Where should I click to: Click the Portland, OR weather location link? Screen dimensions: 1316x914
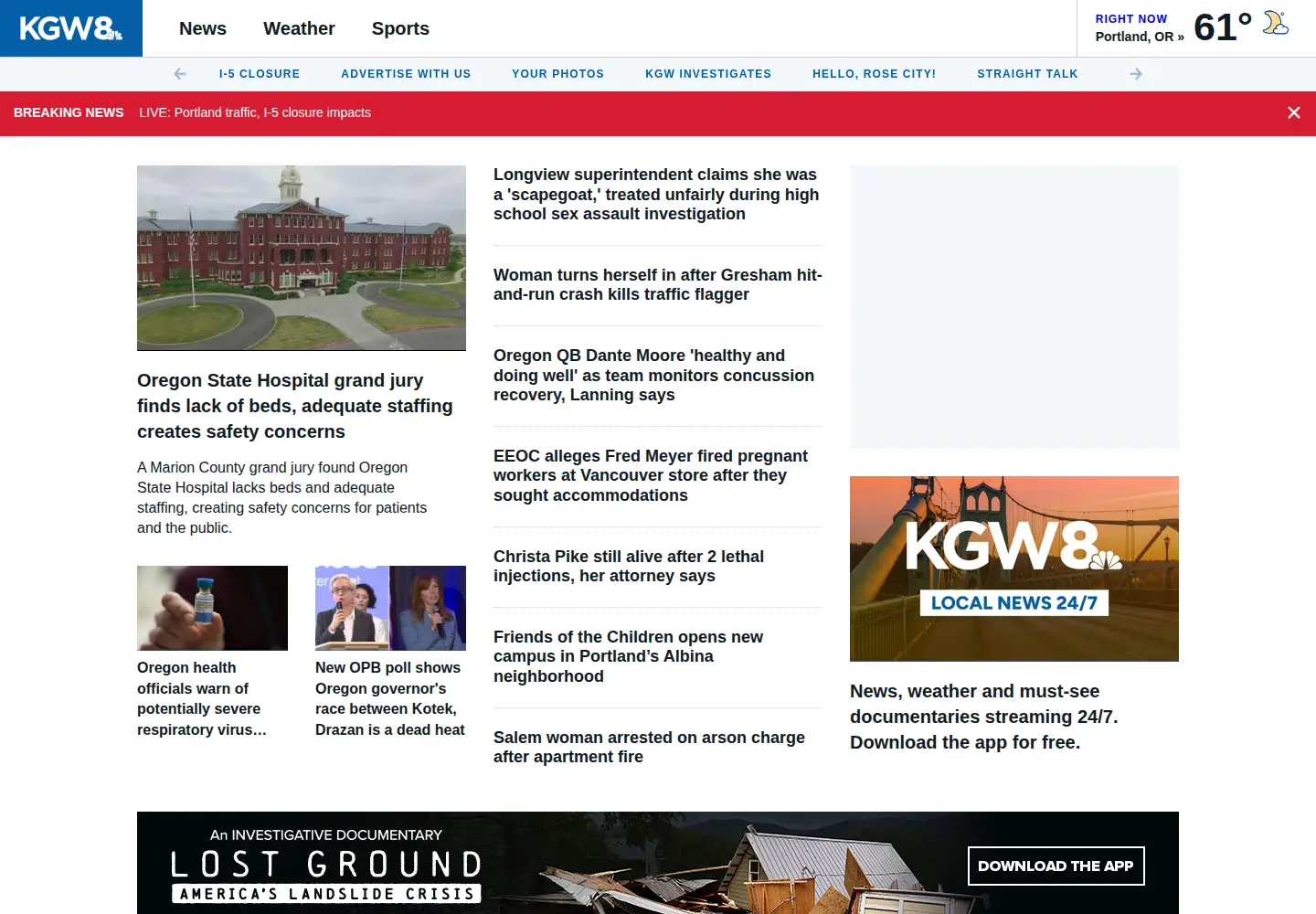coord(1140,37)
